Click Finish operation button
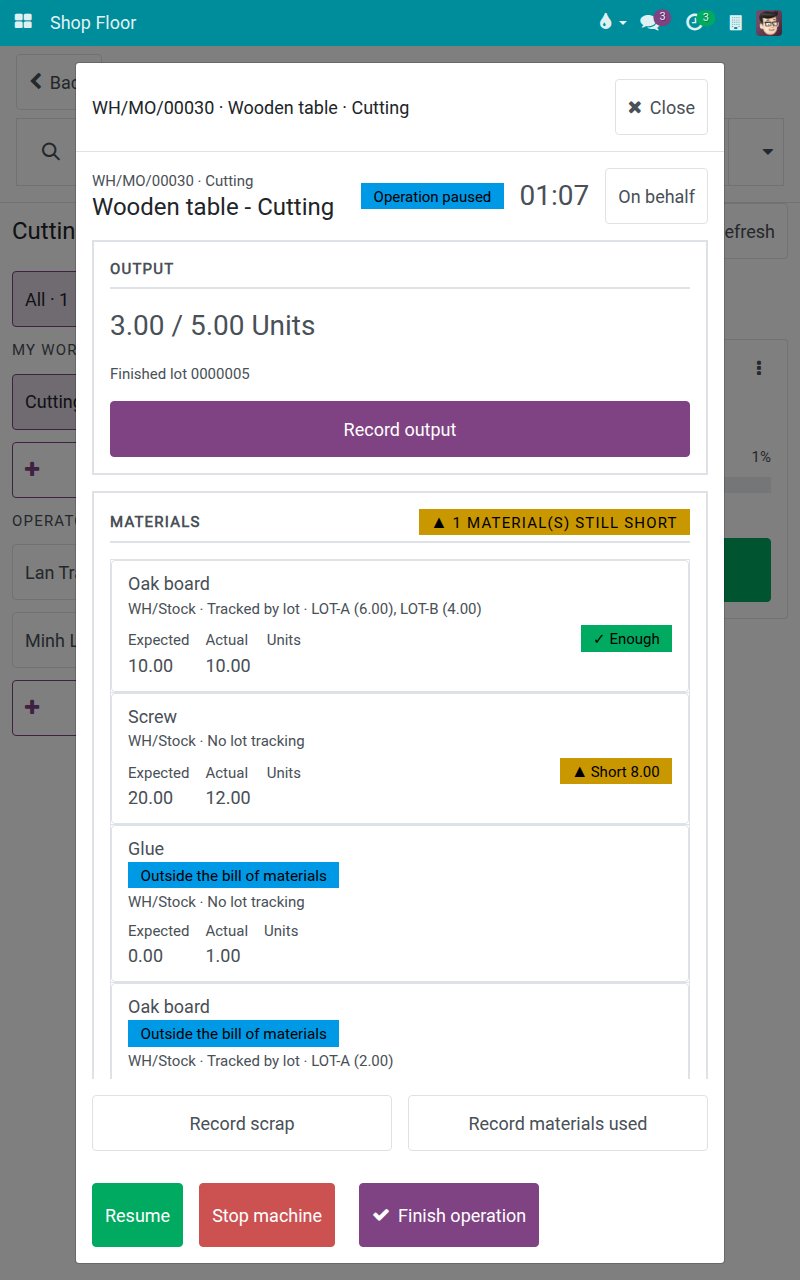The image size is (800, 1280). coord(449,1215)
